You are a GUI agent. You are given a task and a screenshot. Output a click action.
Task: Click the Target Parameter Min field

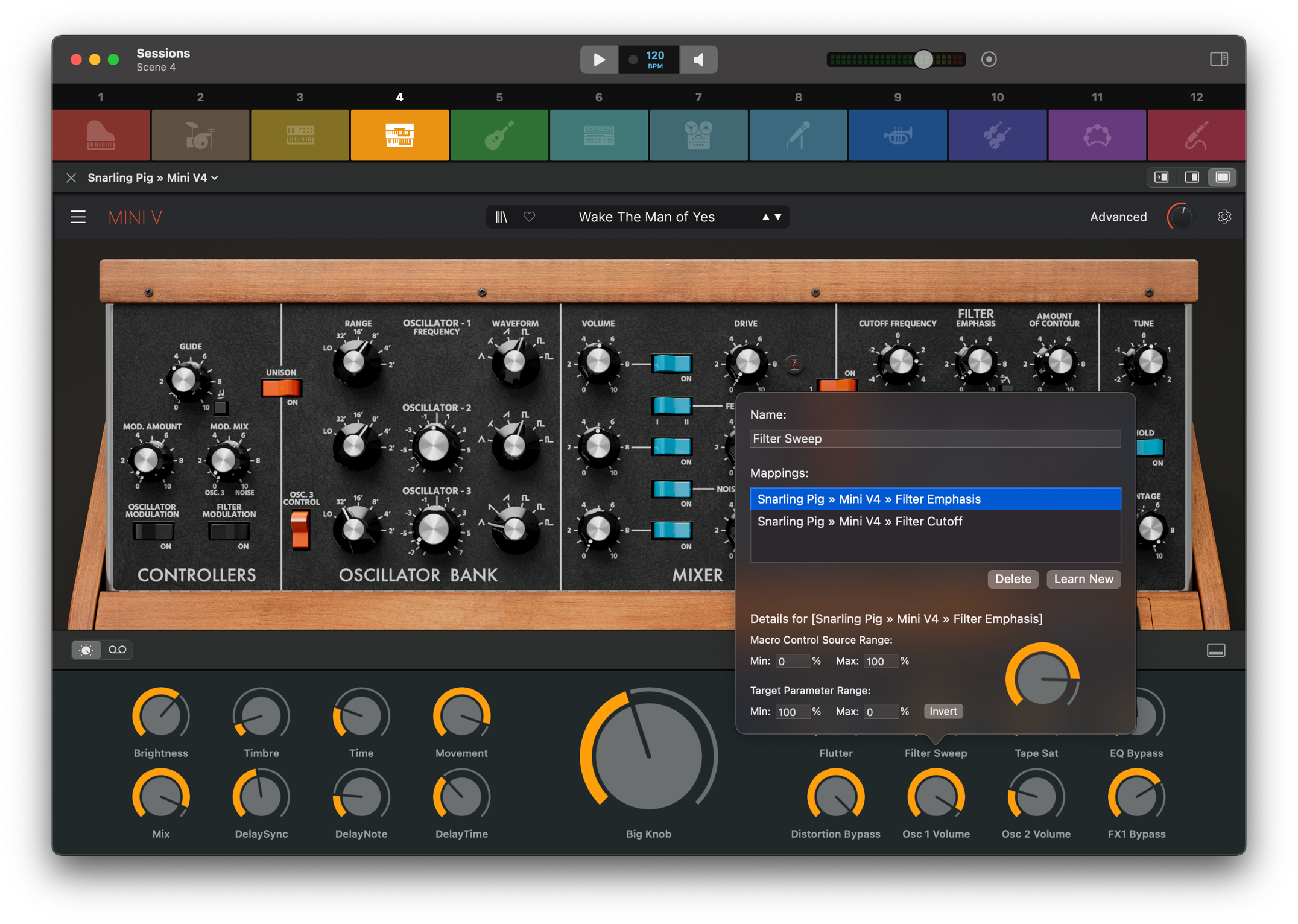[x=793, y=712]
